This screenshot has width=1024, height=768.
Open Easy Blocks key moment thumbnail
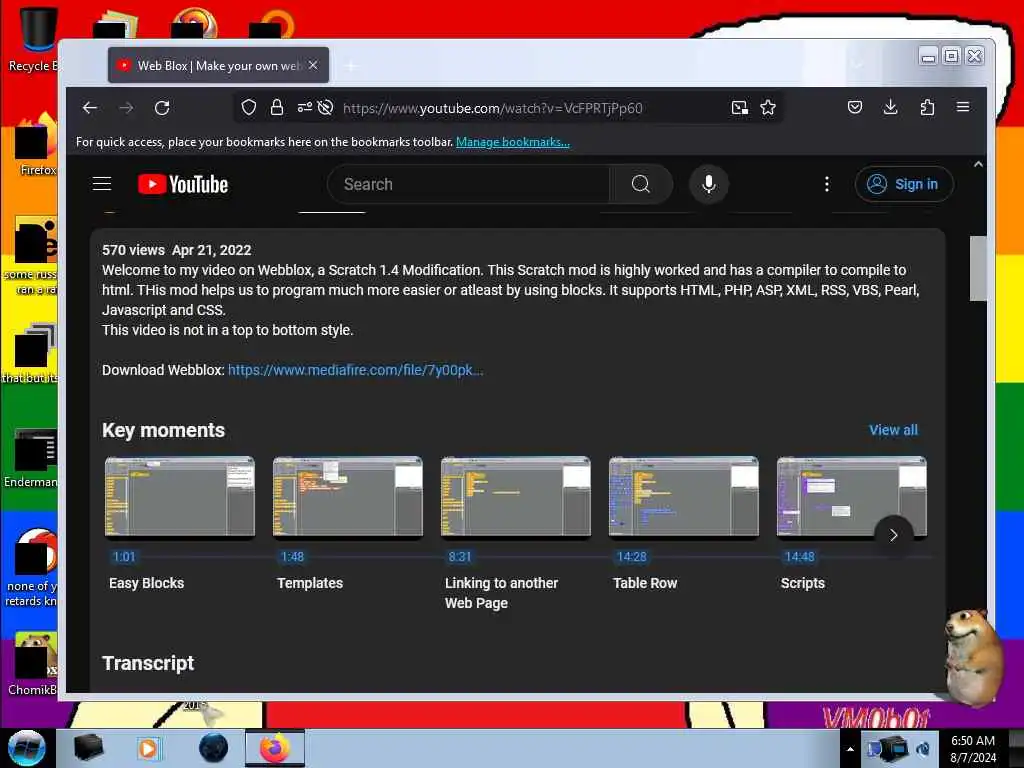pos(180,496)
